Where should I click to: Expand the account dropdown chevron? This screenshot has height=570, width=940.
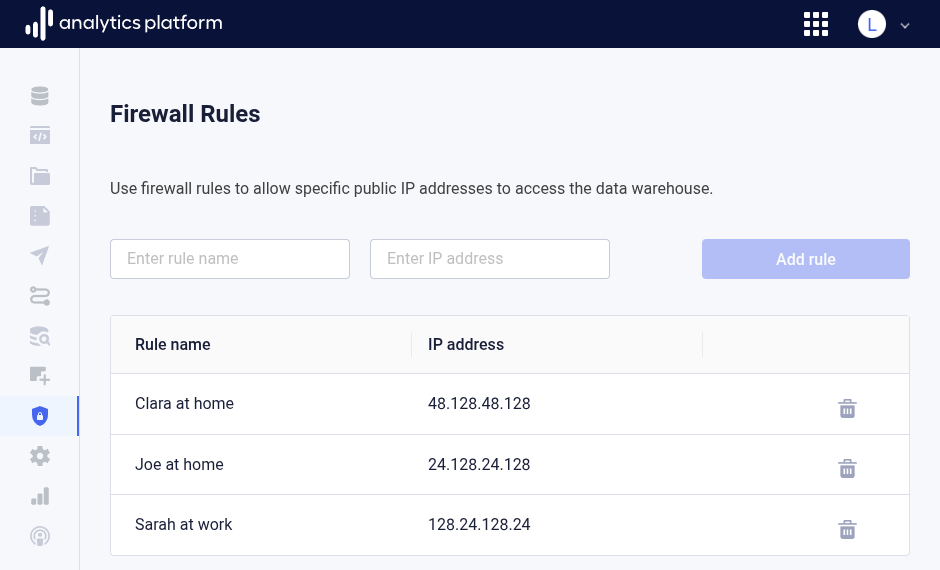point(905,26)
